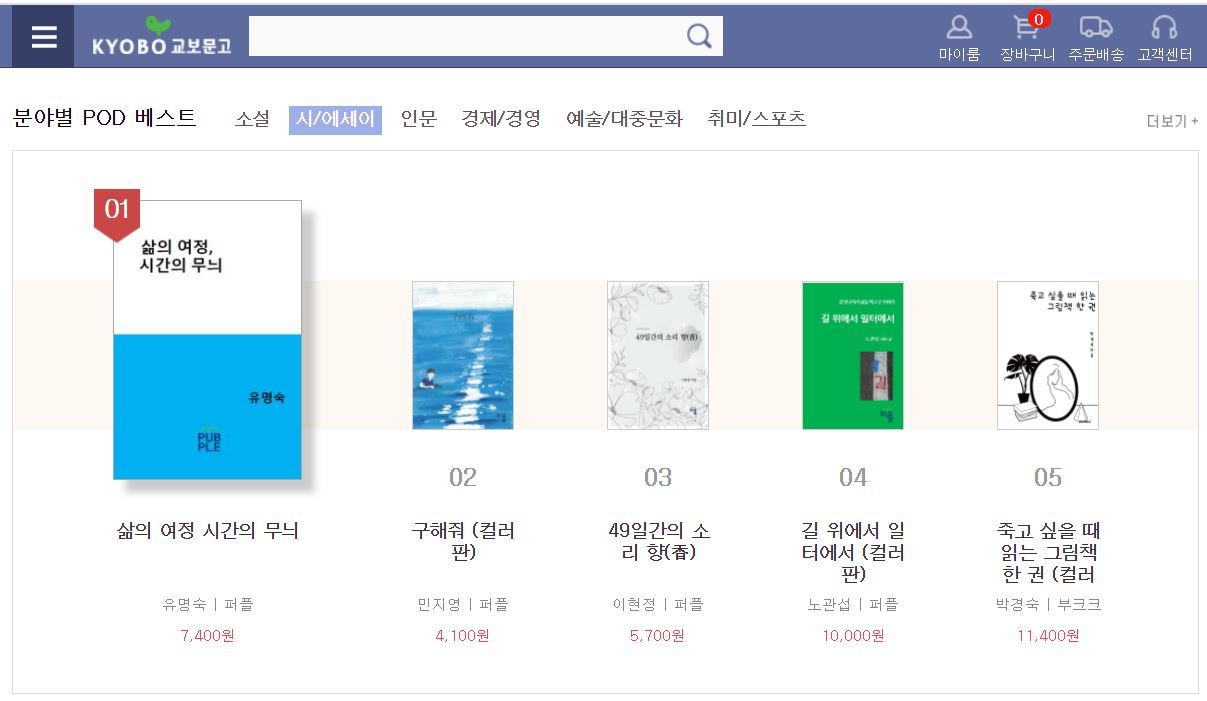Open the 삶의 여정 book cover
Screen dimensions: 1207x701
pos(207,339)
